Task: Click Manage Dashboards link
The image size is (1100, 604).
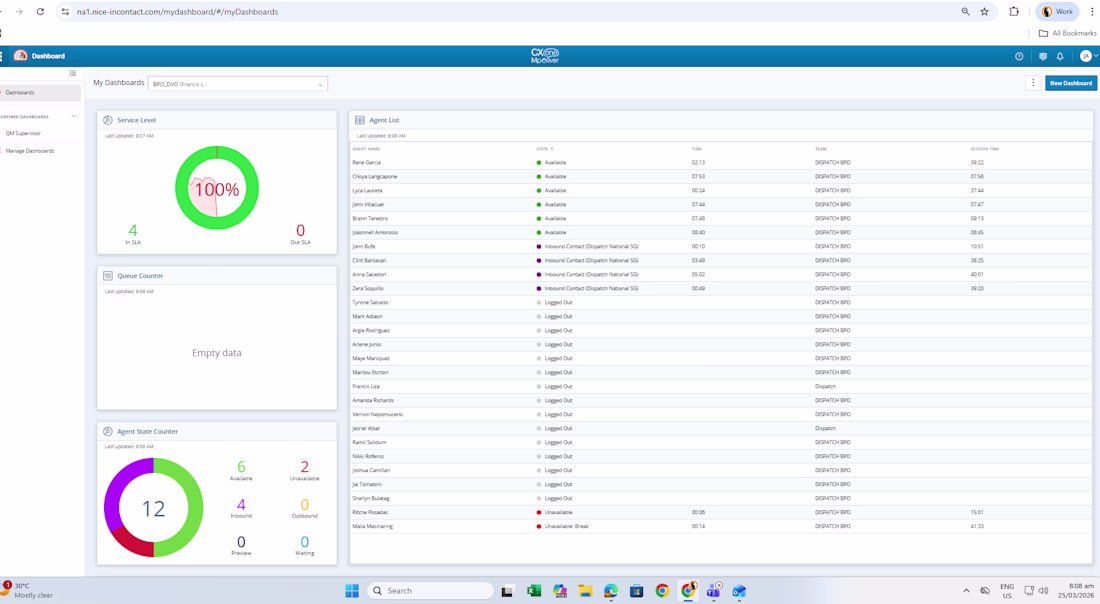Action: click(30, 151)
